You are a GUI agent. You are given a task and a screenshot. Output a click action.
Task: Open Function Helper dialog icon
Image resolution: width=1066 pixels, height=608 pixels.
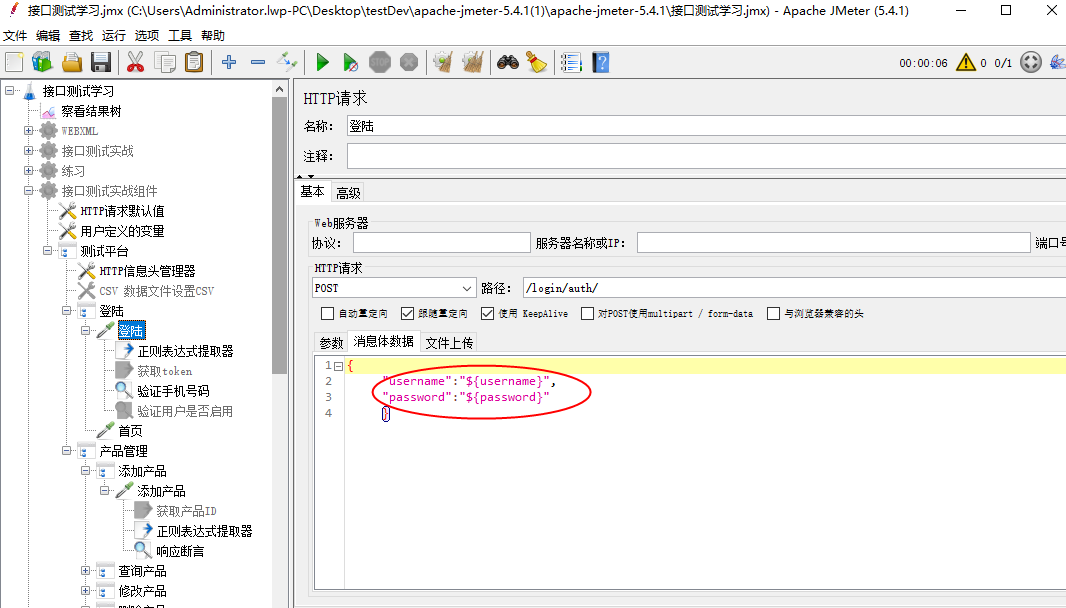[571, 63]
